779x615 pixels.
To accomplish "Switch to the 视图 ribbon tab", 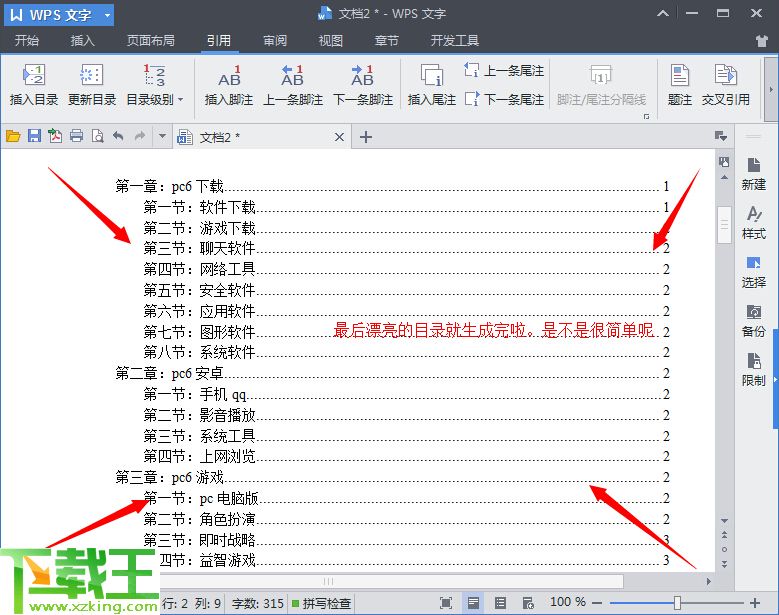I will [330, 41].
